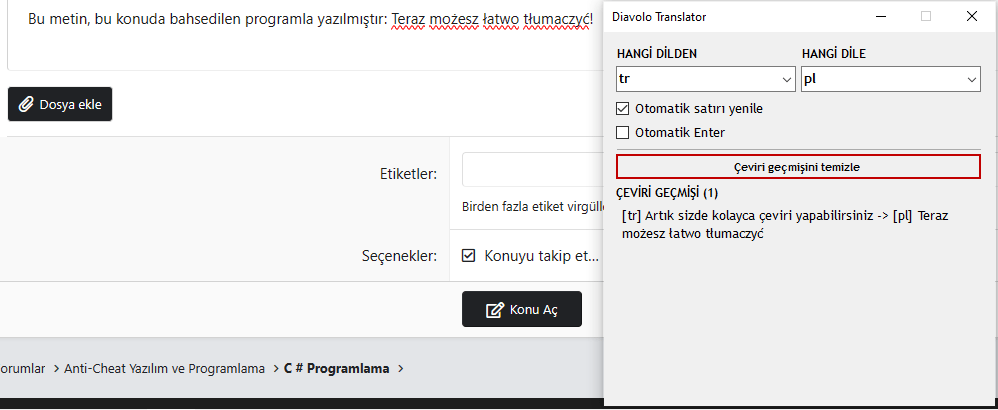Close the Diavolo Translator window
The width and height of the screenshot is (998, 410).
(x=972, y=17)
